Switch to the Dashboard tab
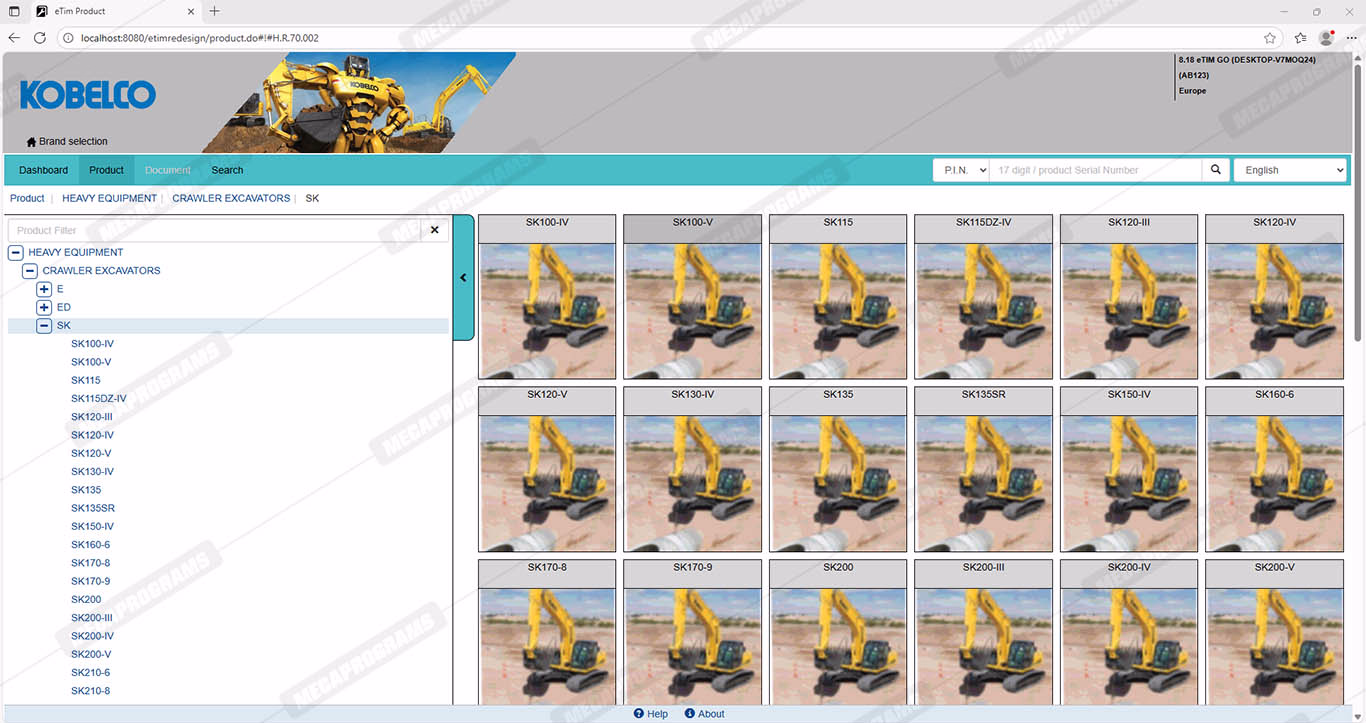 pos(43,170)
